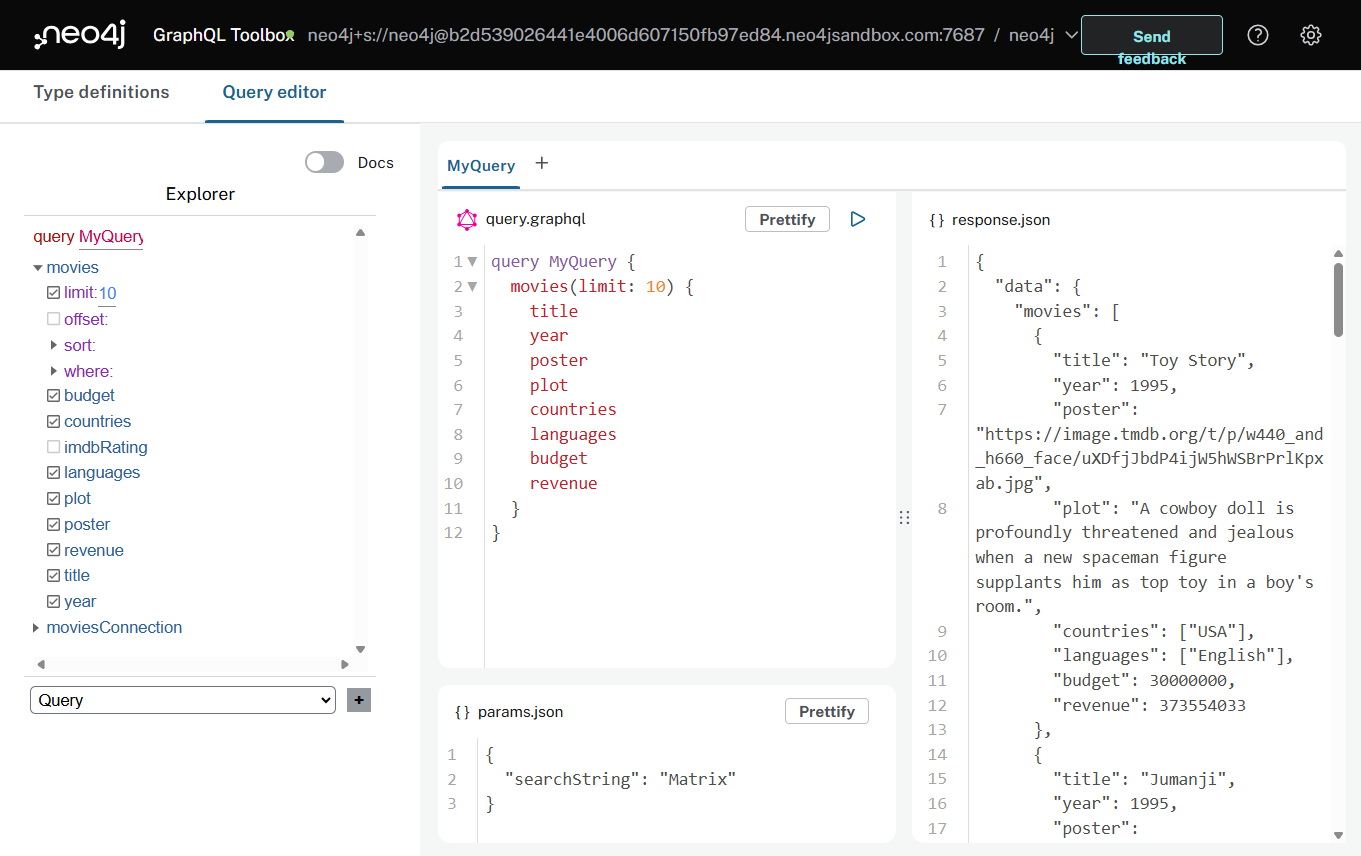
Task: Click the response panel vertical scrollbar thumb
Action: point(1338,300)
